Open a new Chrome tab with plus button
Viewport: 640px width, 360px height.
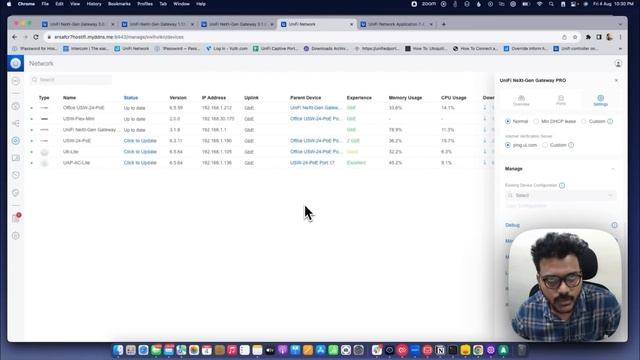point(444,24)
